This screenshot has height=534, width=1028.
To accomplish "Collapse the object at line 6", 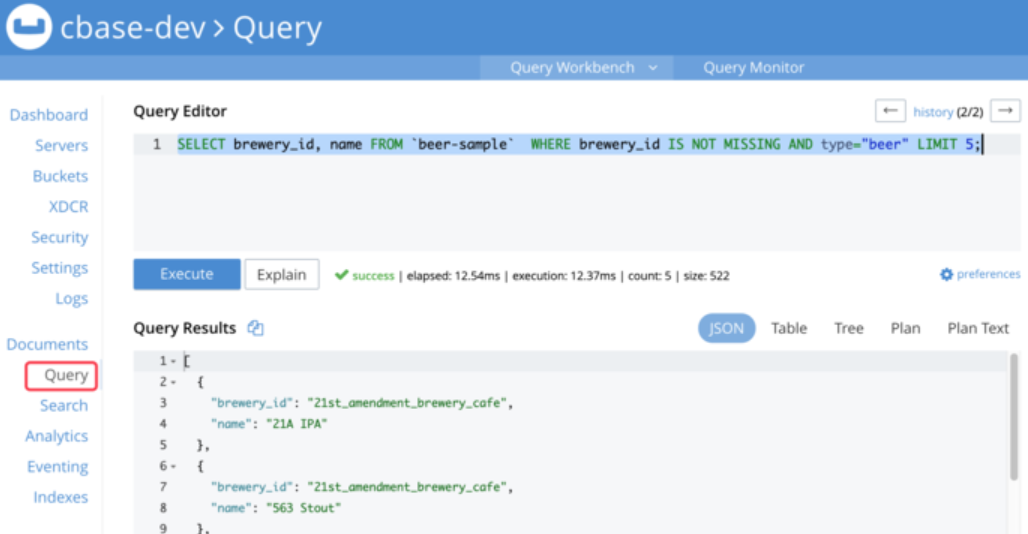I will pyautogui.click(x=173, y=467).
